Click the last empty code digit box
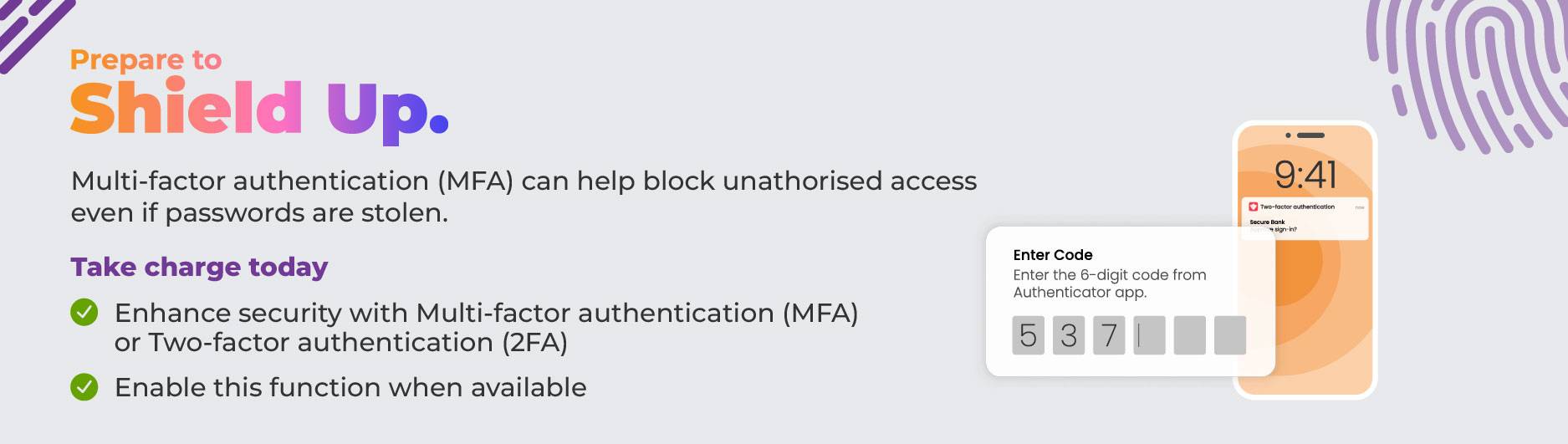 click(1229, 335)
